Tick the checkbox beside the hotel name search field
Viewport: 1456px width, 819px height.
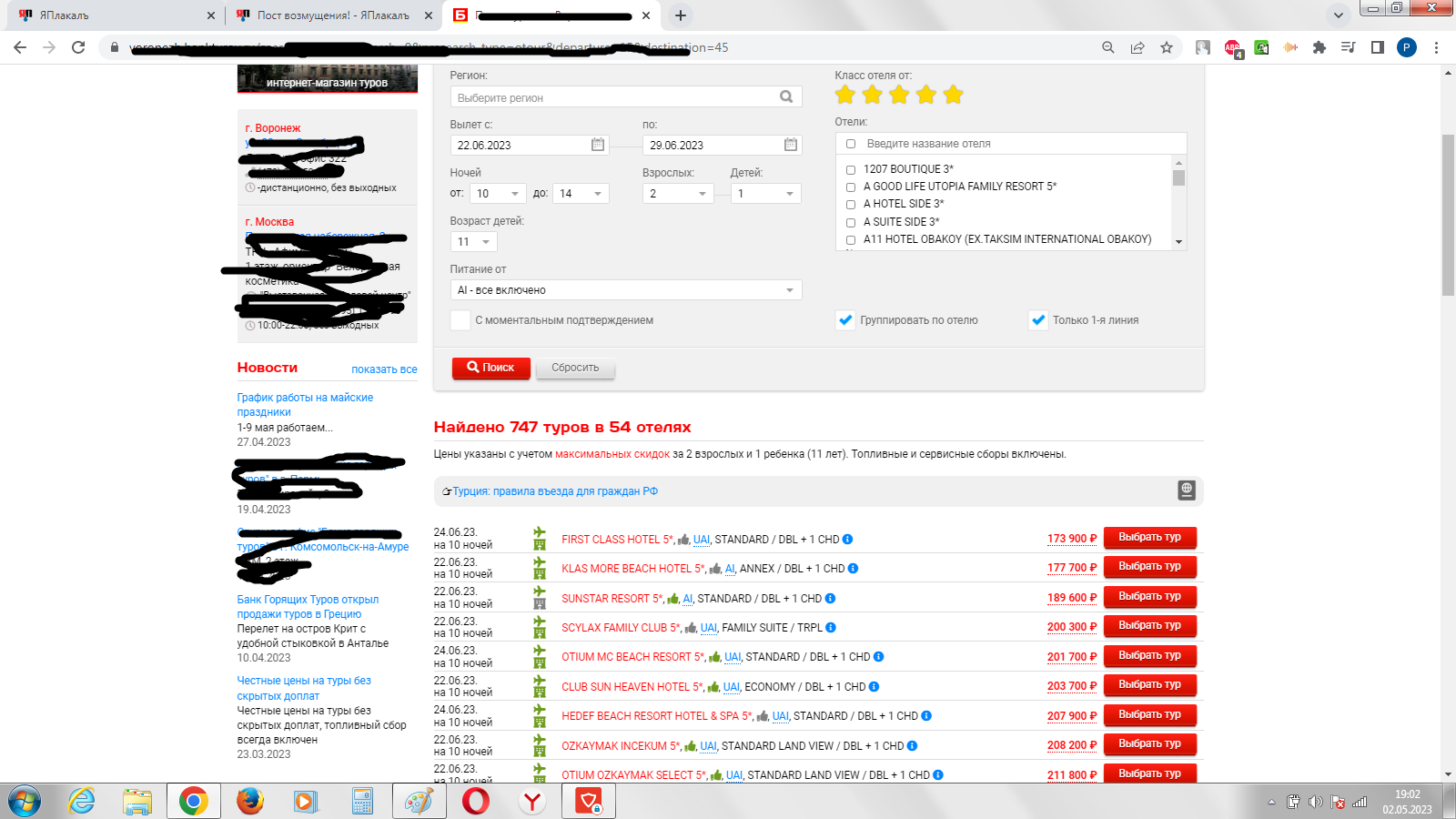[x=851, y=144]
